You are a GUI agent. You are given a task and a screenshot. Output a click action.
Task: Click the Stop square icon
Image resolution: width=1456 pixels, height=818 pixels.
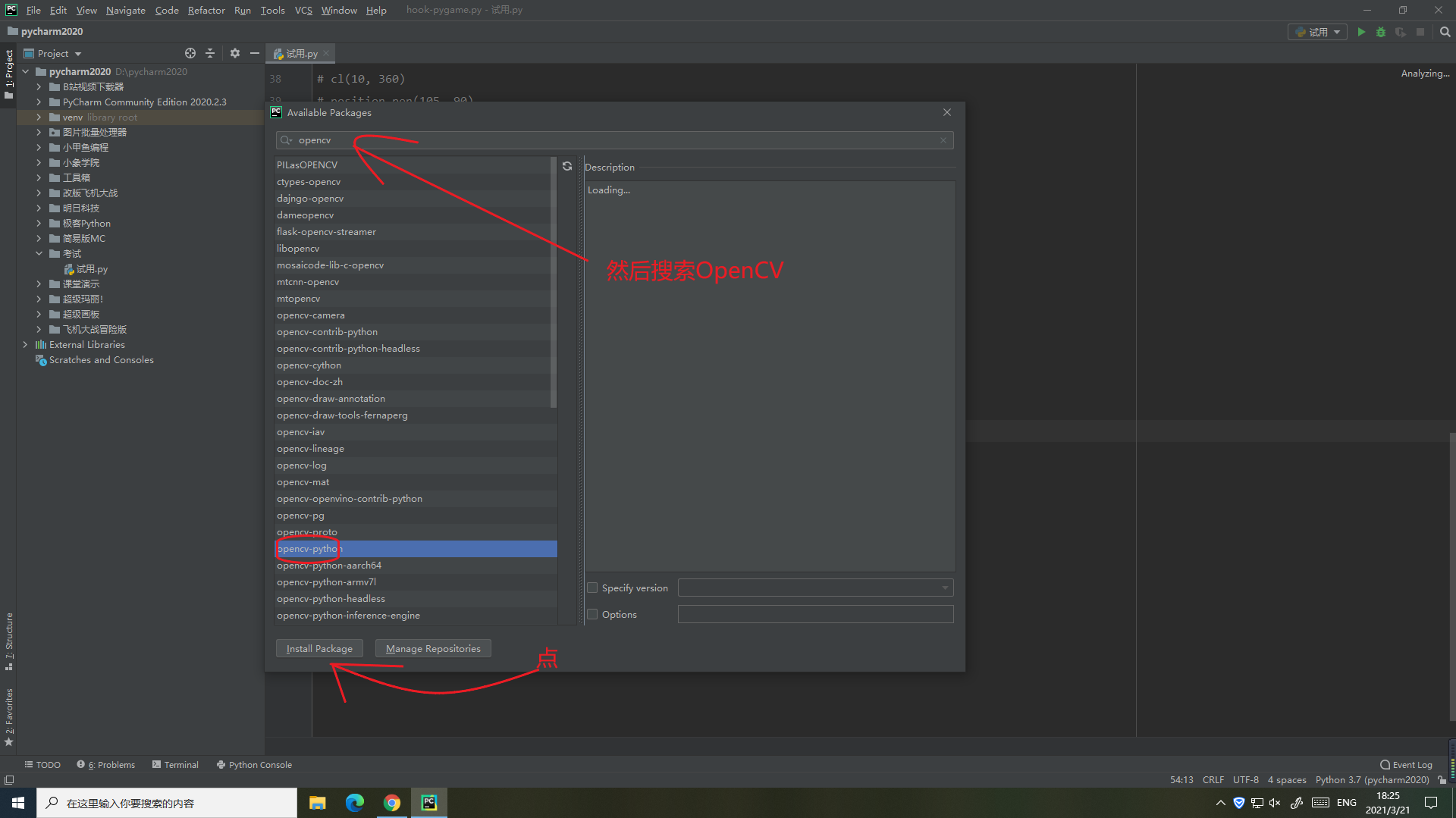(x=1420, y=32)
